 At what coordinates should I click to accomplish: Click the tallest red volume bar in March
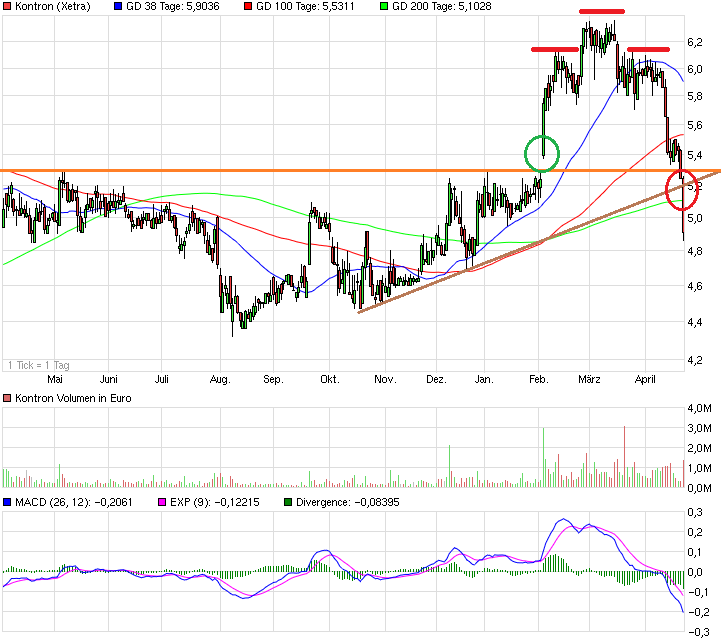(624, 457)
